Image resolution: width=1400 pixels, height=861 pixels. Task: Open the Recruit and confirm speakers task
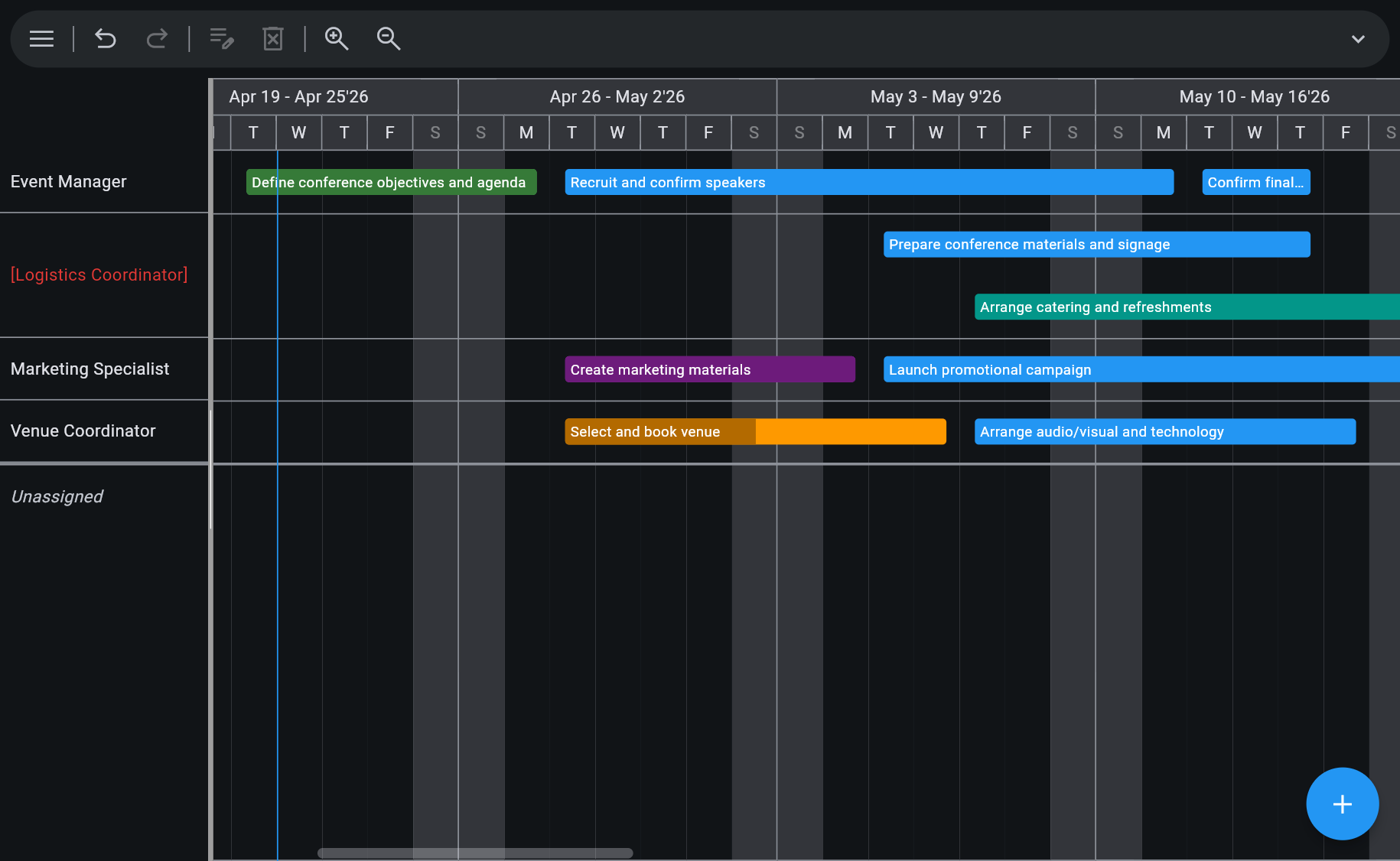coord(868,183)
